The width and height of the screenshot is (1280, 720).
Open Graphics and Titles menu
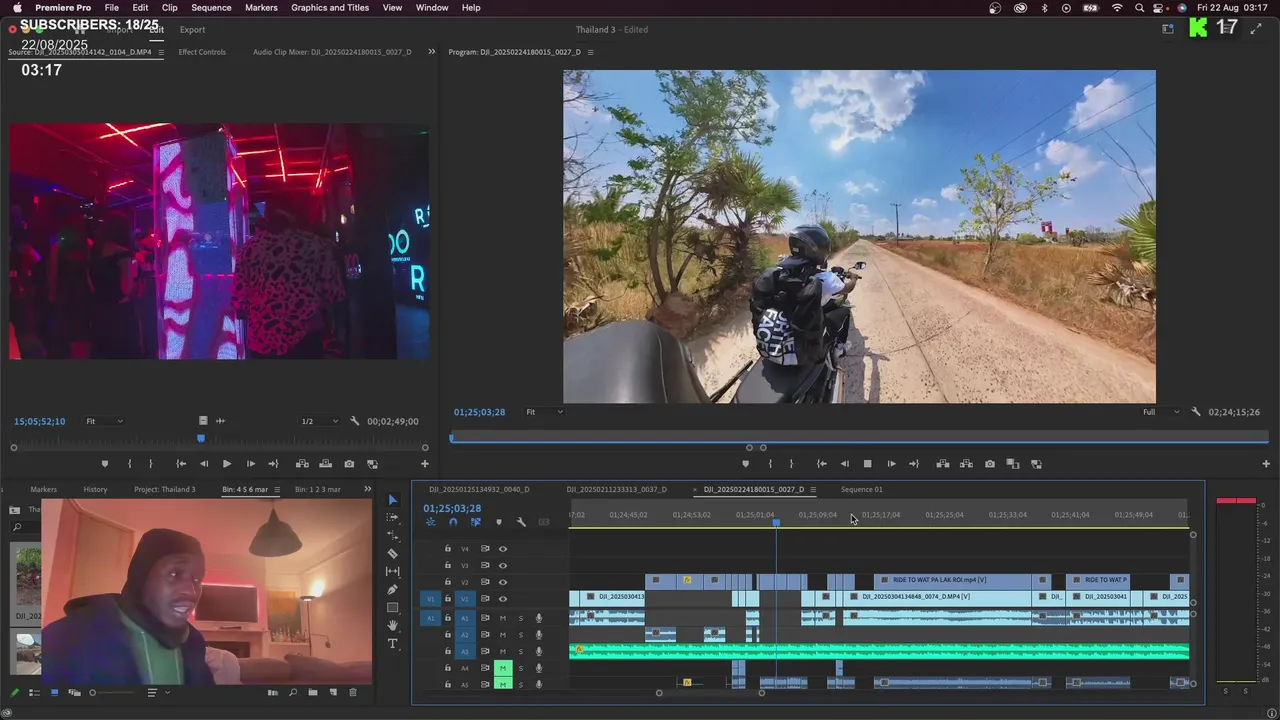[x=330, y=7]
